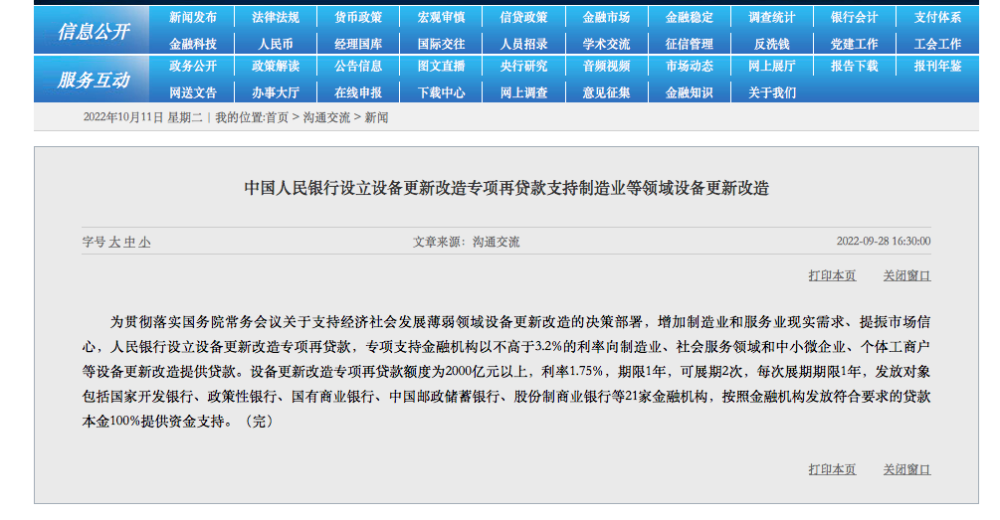Screen dimensions: 1000x520
Task: Go to 办事大厅
Action: (275, 93)
